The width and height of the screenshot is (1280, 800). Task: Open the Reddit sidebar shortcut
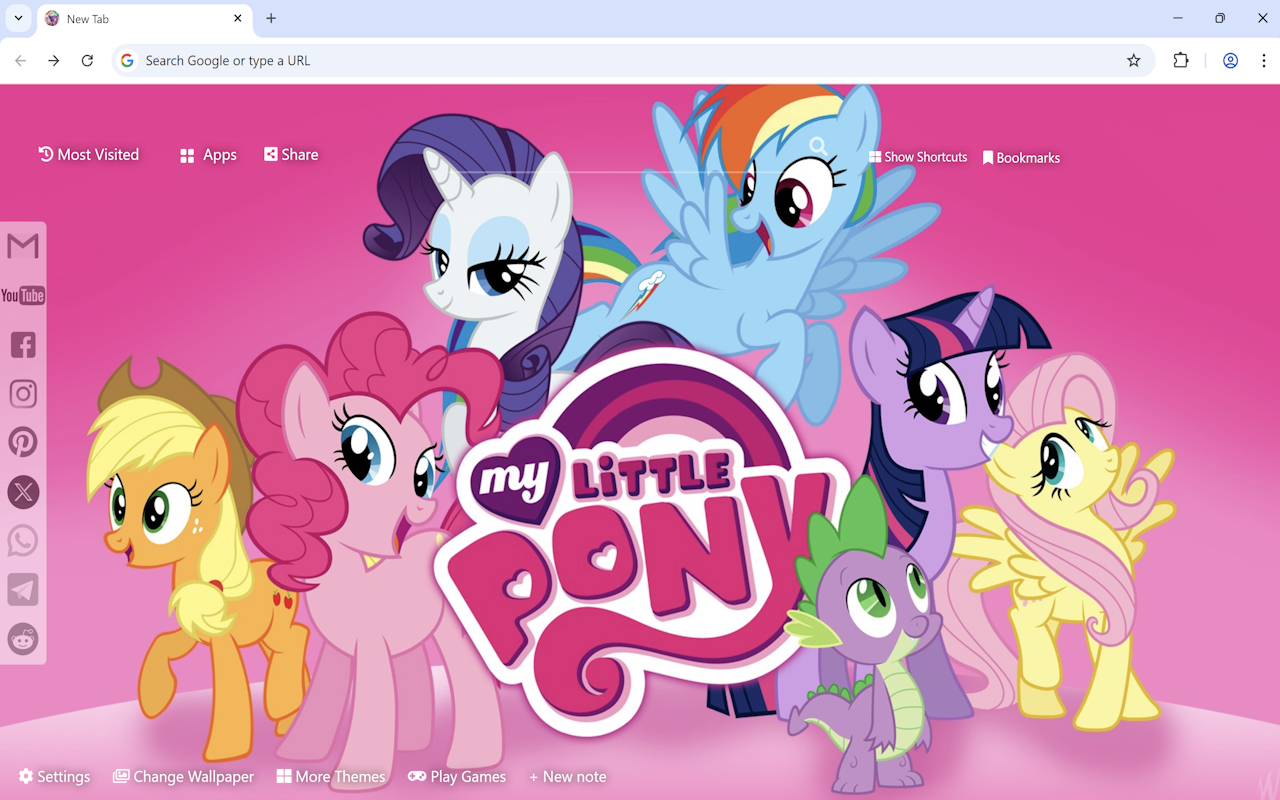click(x=23, y=638)
